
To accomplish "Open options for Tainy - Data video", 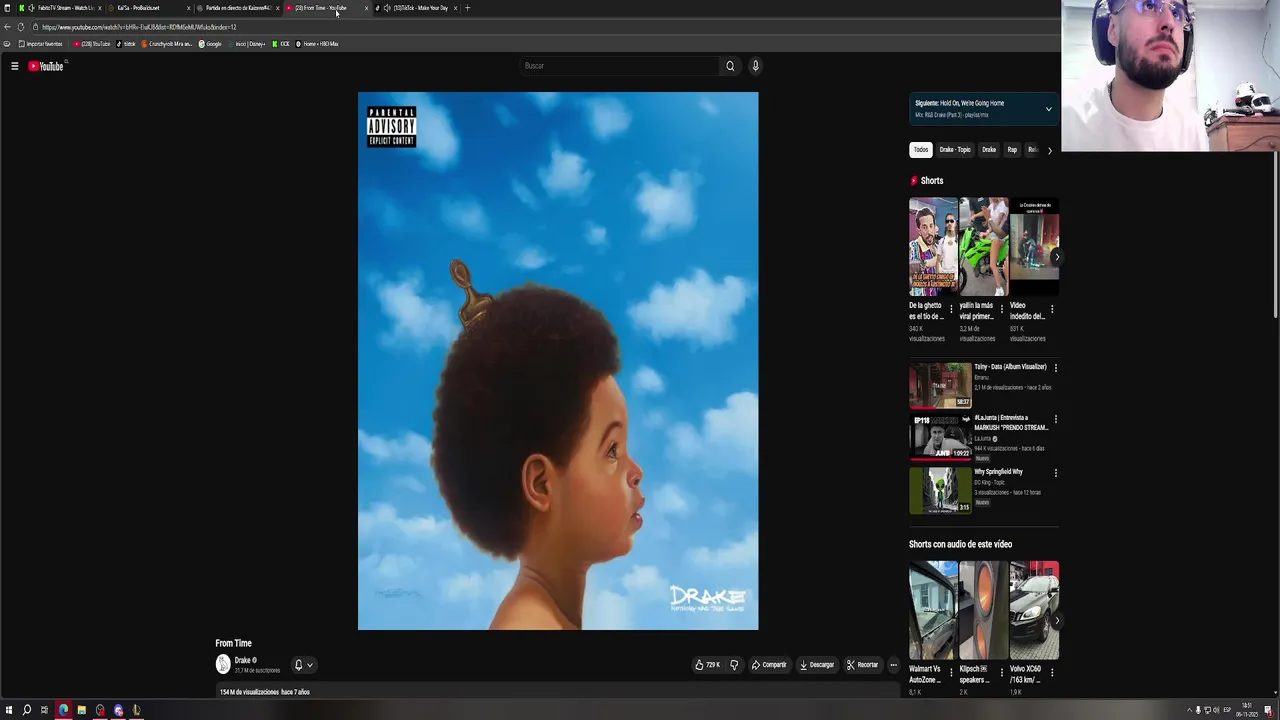I will point(1055,368).
